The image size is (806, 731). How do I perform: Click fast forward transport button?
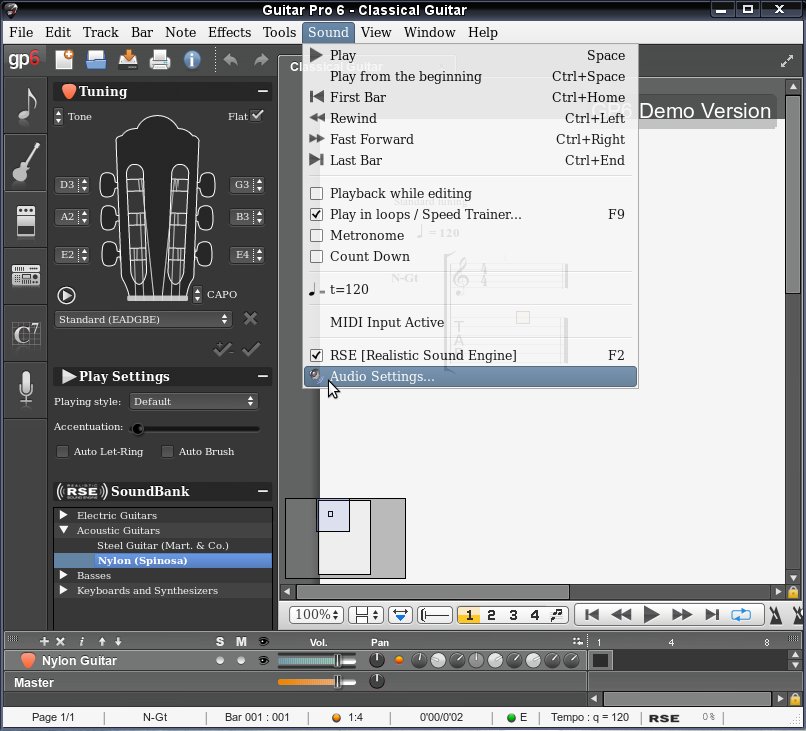[x=682, y=614]
